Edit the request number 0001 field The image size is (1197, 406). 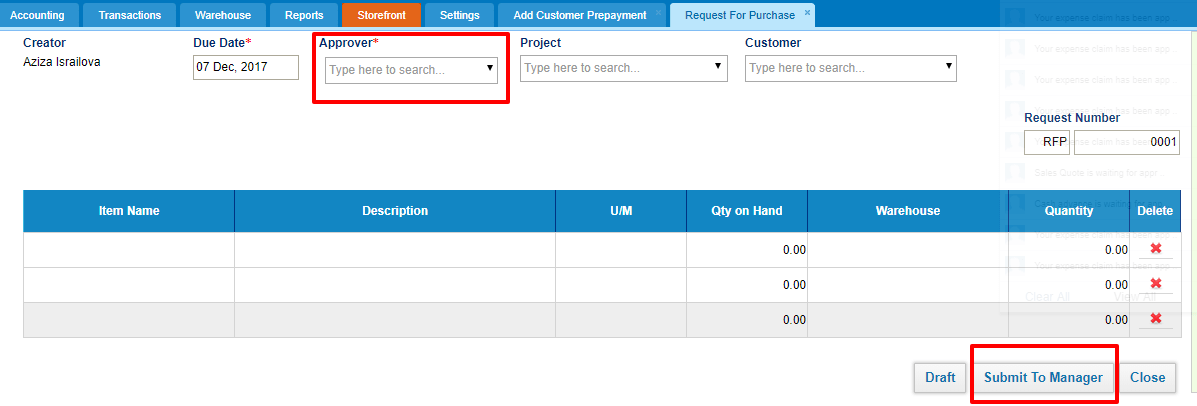click(1127, 141)
